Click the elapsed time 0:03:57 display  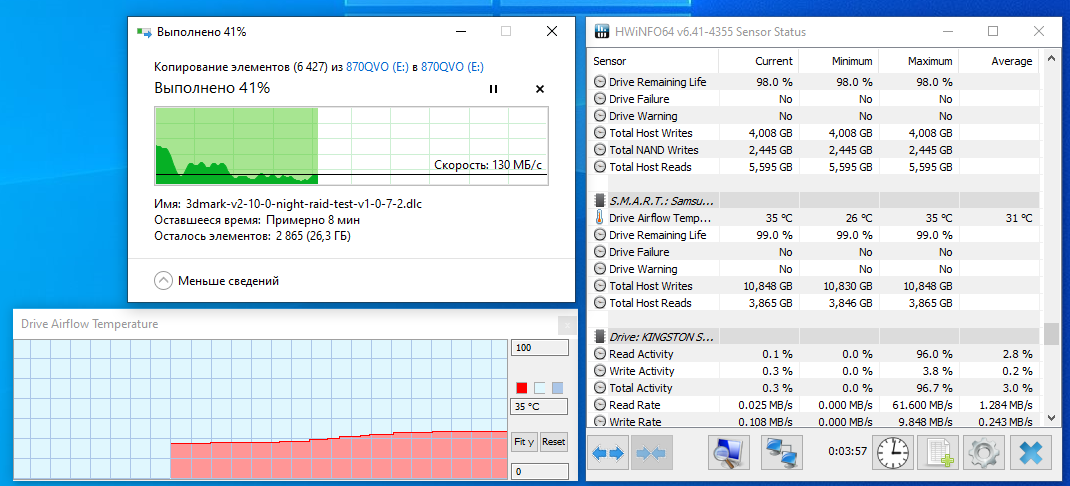coord(847,451)
